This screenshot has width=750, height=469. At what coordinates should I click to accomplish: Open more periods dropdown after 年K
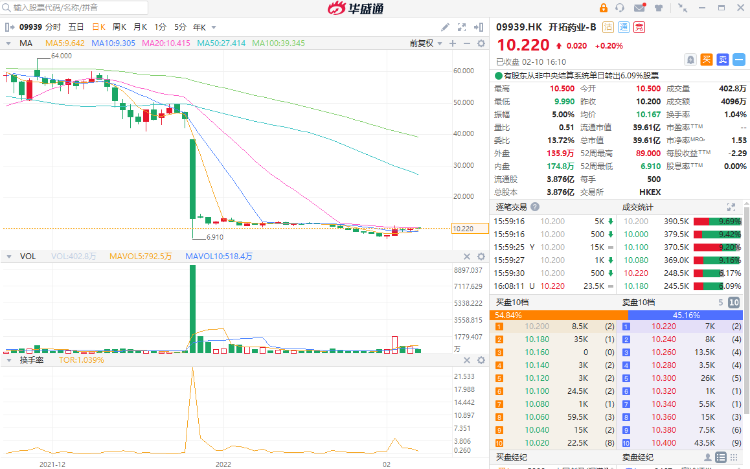point(214,28)
